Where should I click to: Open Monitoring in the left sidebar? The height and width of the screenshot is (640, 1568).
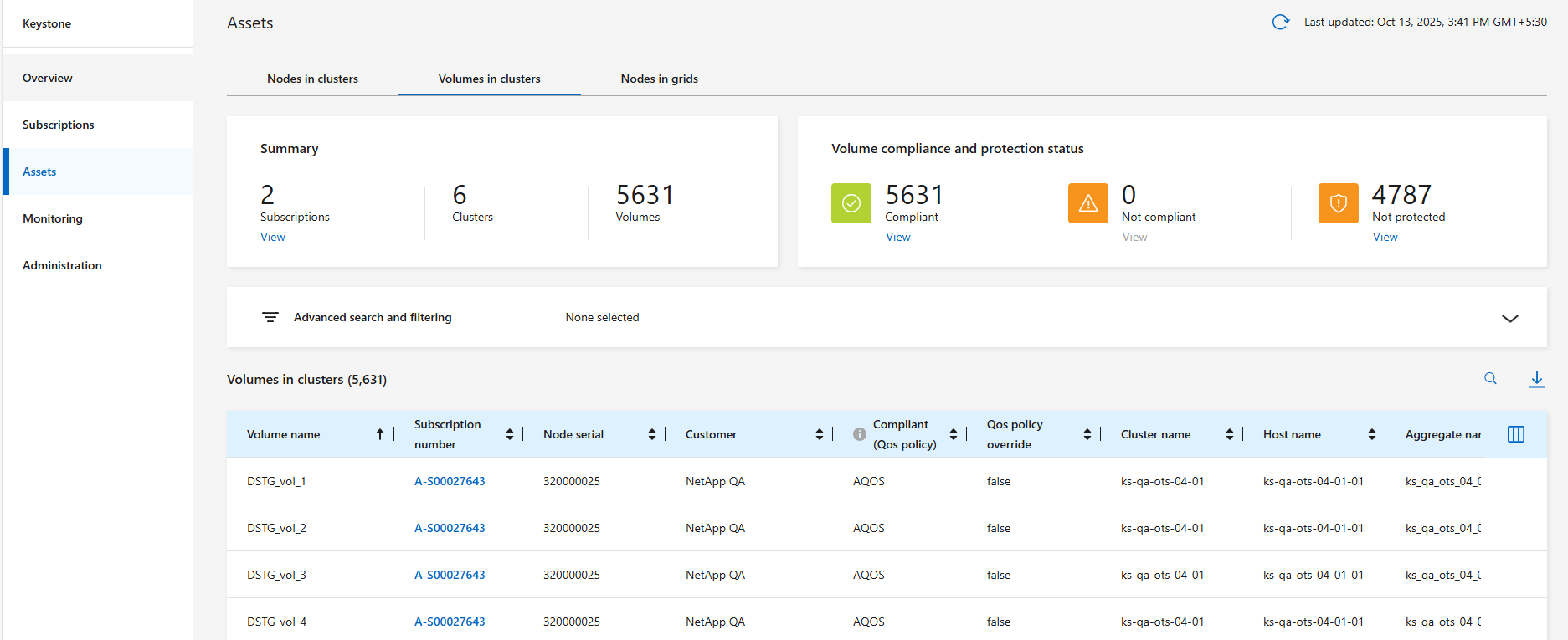pyautogui.click(x=53, y=218)
